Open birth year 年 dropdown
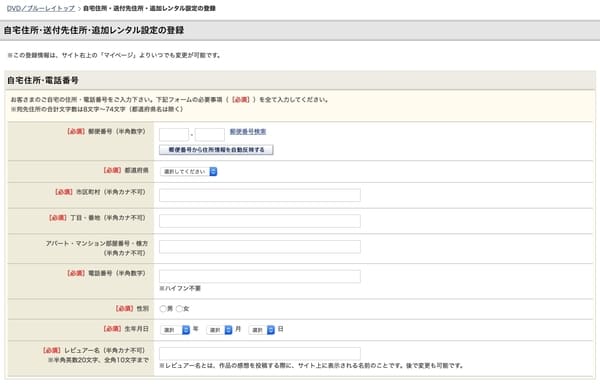The height and width of the screenshot is (385, 600). click(x=175, y=330)
